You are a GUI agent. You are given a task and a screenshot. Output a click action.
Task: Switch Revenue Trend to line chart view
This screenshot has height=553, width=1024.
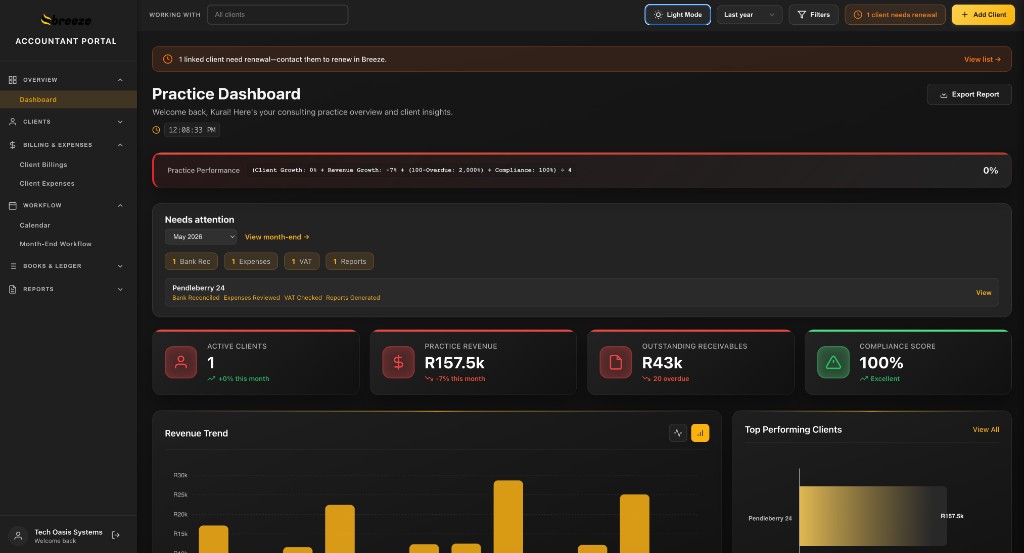click(x=678, y=433)
